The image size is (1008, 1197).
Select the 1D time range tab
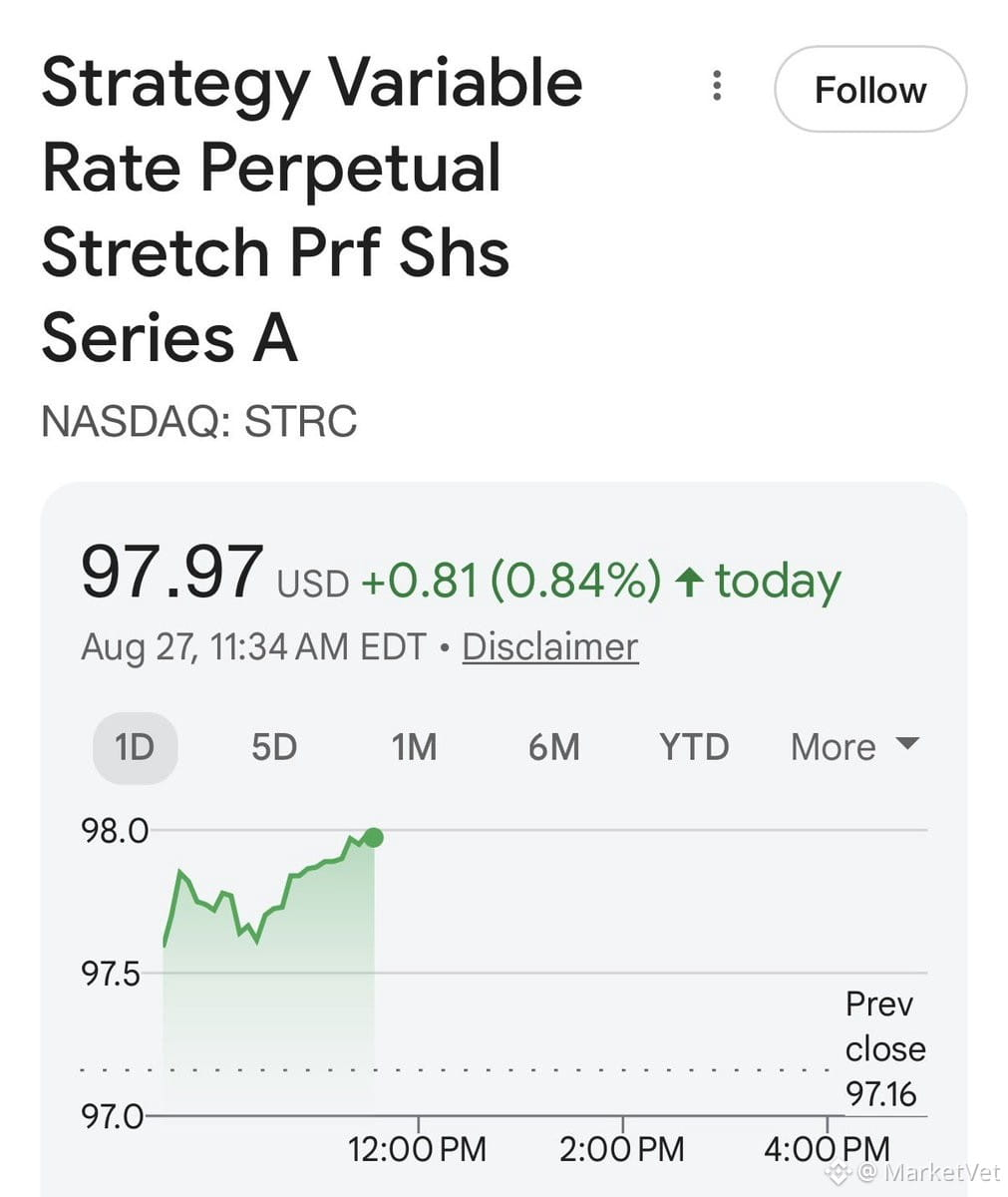pos(135,747)
